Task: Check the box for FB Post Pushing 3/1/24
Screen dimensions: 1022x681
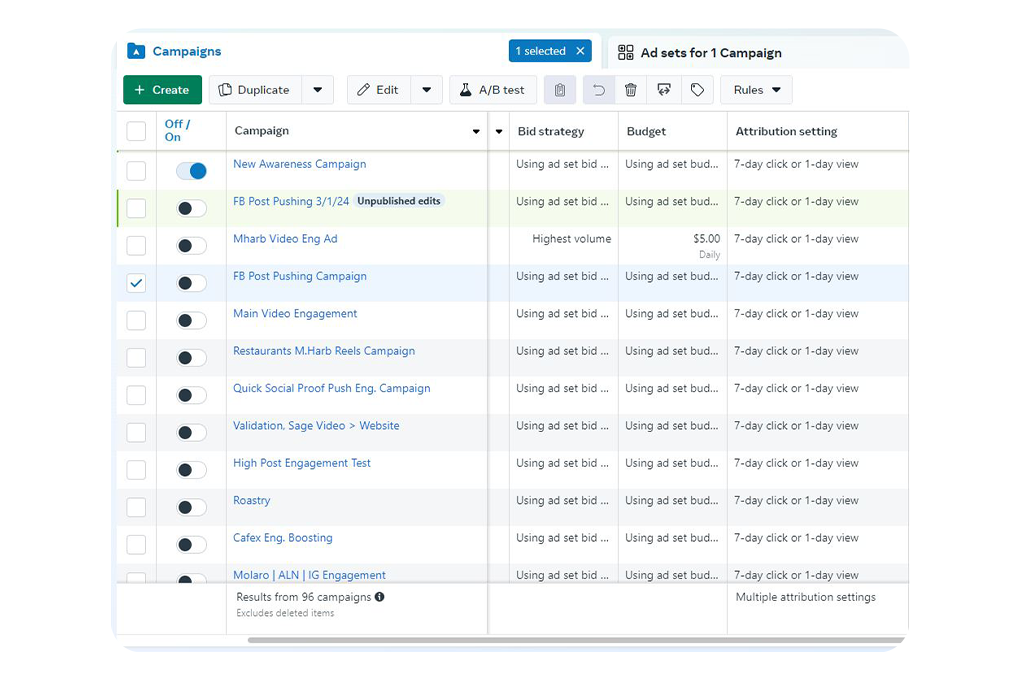Action: tap(136, 209)
